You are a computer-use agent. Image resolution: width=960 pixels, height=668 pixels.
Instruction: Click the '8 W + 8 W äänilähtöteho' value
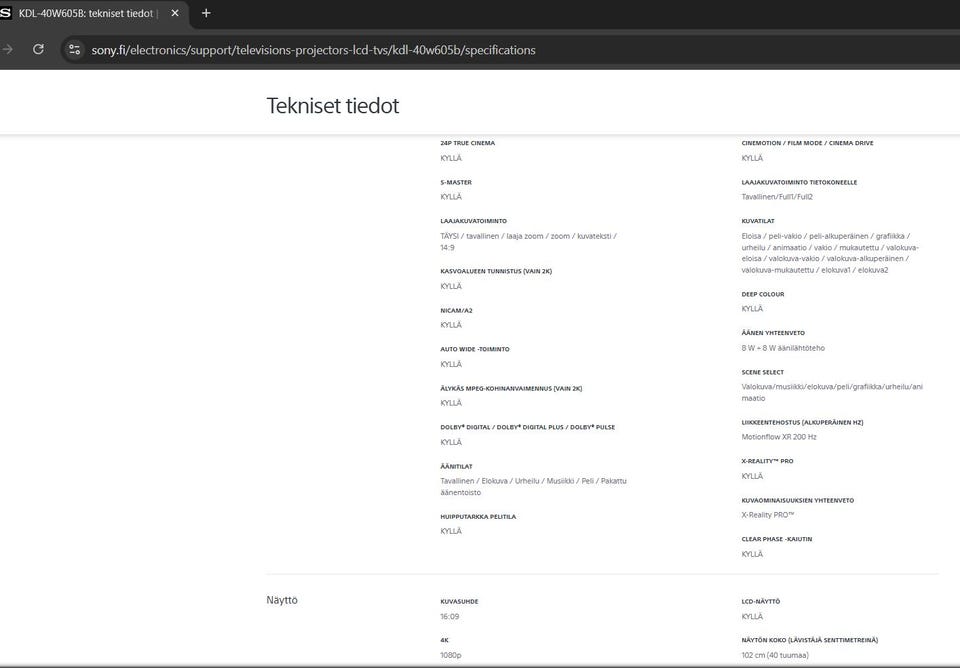pos(783,348)
